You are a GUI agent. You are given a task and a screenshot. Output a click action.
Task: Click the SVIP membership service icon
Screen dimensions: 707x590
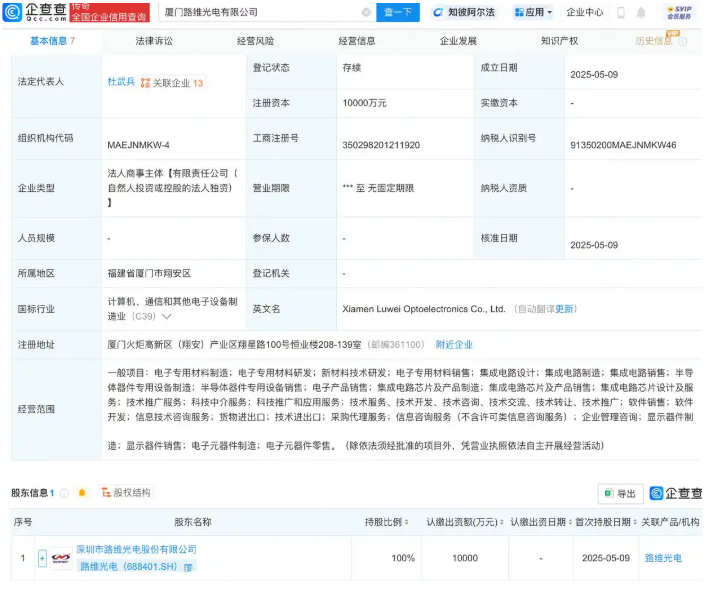[679, 12]
